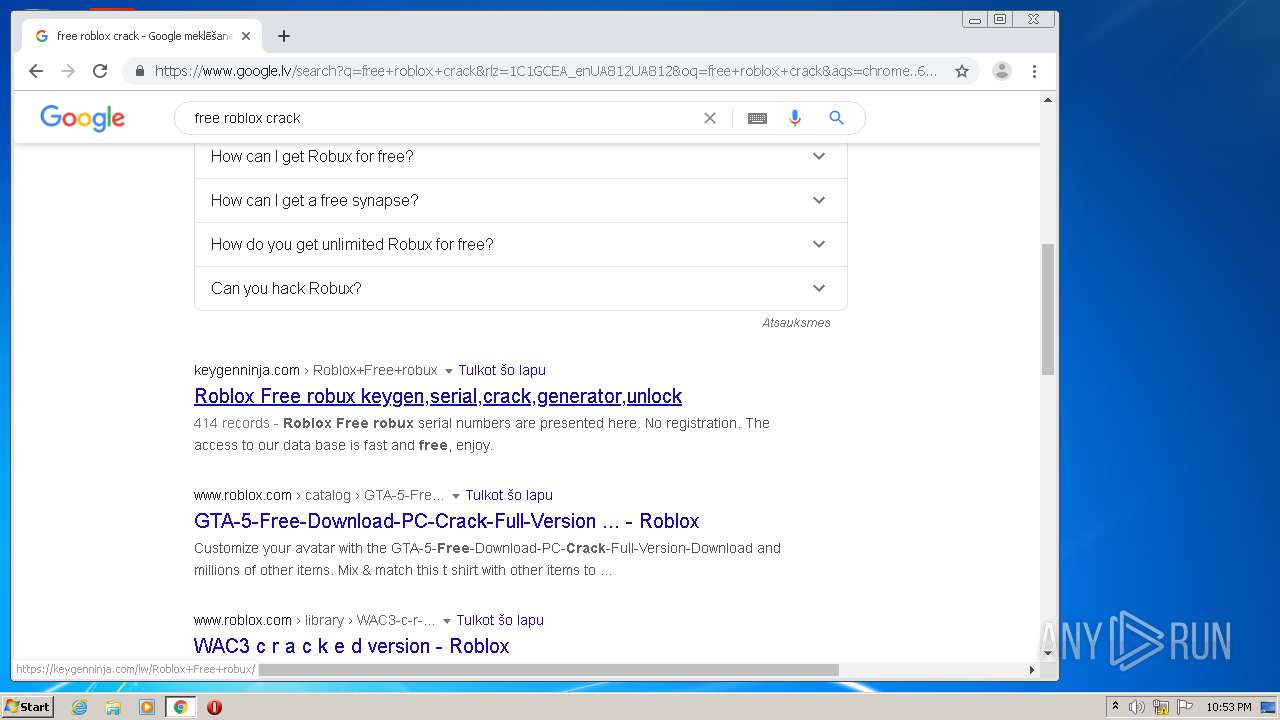Click the taskbar clock showing 10:53 PM
1280x720 pixels.
click(x=1228, y=707)
